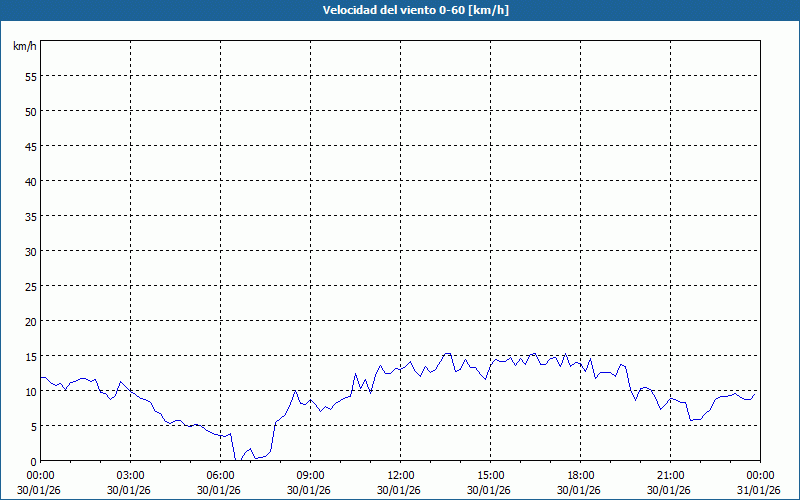Click the chart title 'Velocidad del viento 0-60 [km/h]'
Screen dimensions: 800x500
[x=400, y=10]
